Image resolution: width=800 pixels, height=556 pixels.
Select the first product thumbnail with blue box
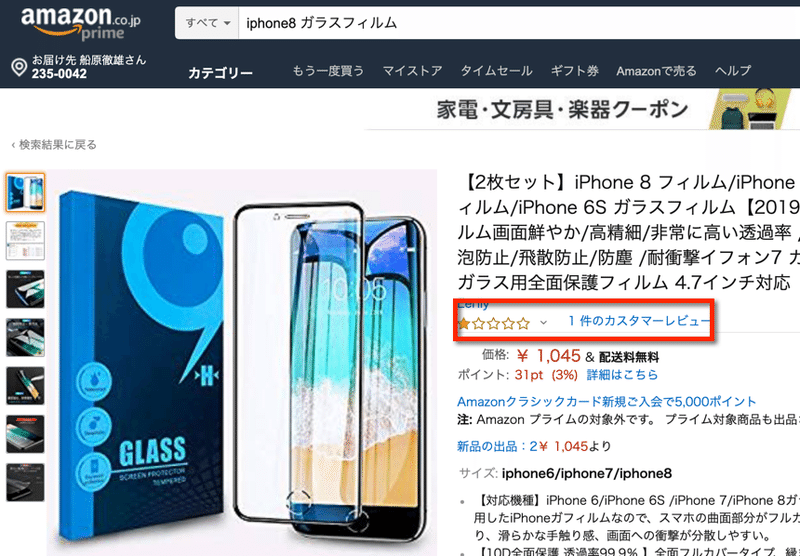(25, 192)
